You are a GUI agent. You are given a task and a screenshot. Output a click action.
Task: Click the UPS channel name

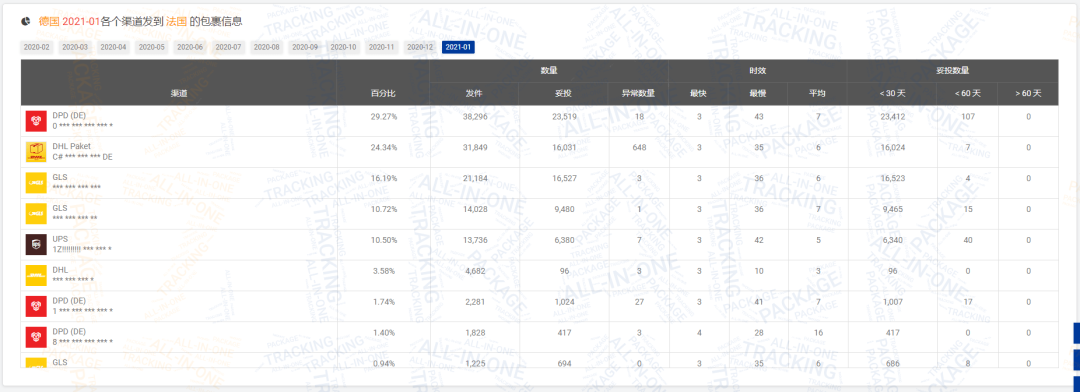[60, 238]
